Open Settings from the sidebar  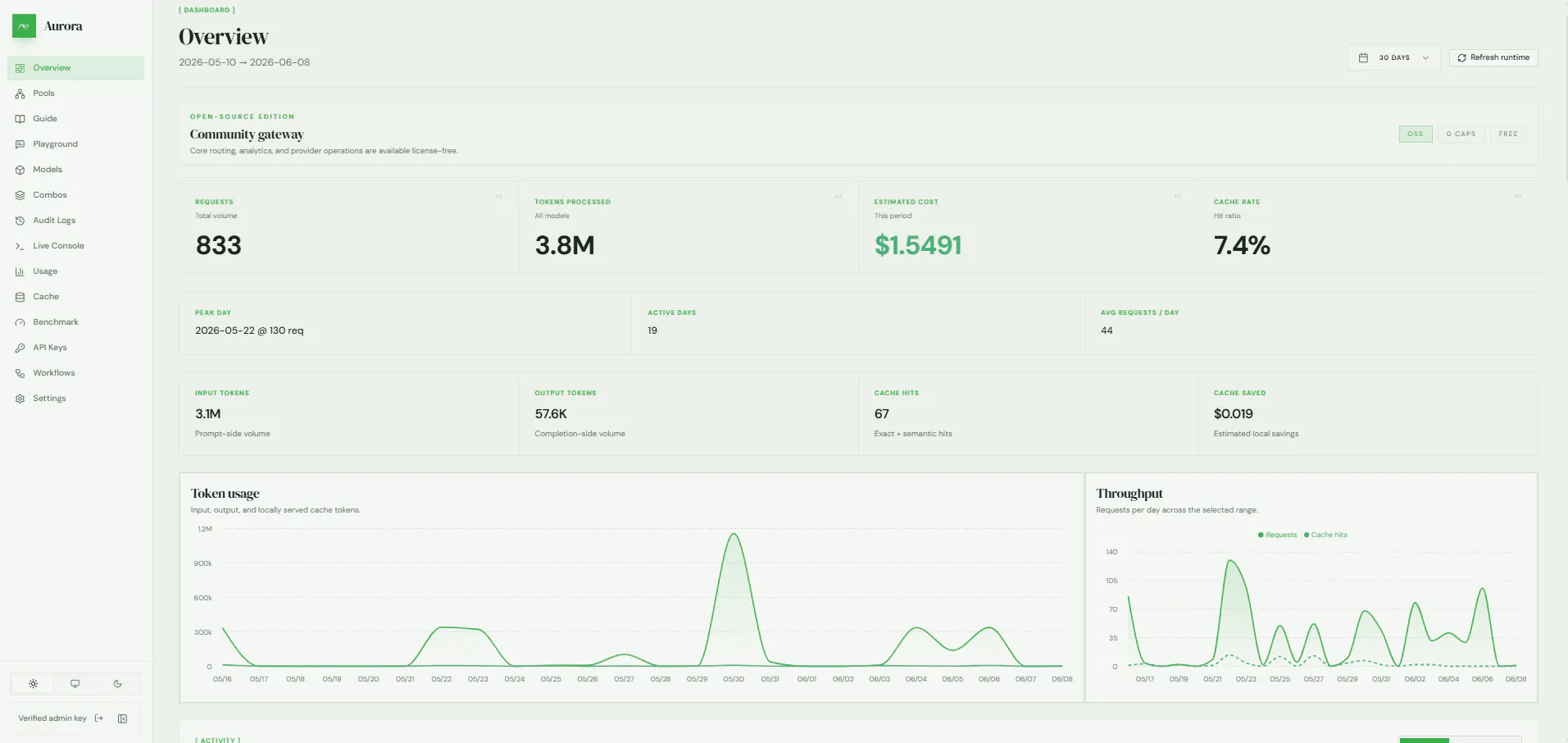click(x=76, y=399)
